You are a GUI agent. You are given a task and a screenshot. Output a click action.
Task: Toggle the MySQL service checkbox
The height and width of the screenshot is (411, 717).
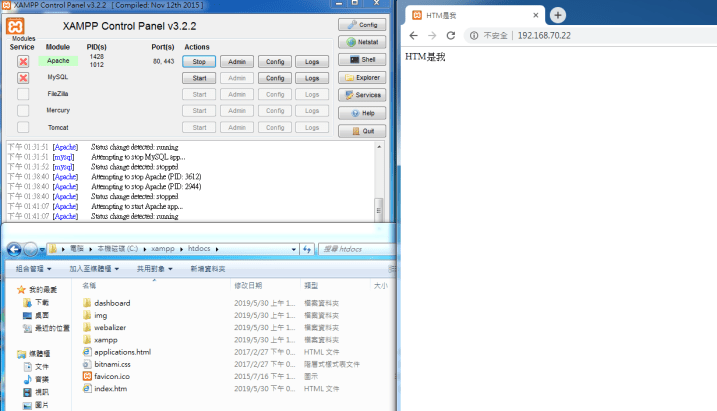tap(23, 78)
